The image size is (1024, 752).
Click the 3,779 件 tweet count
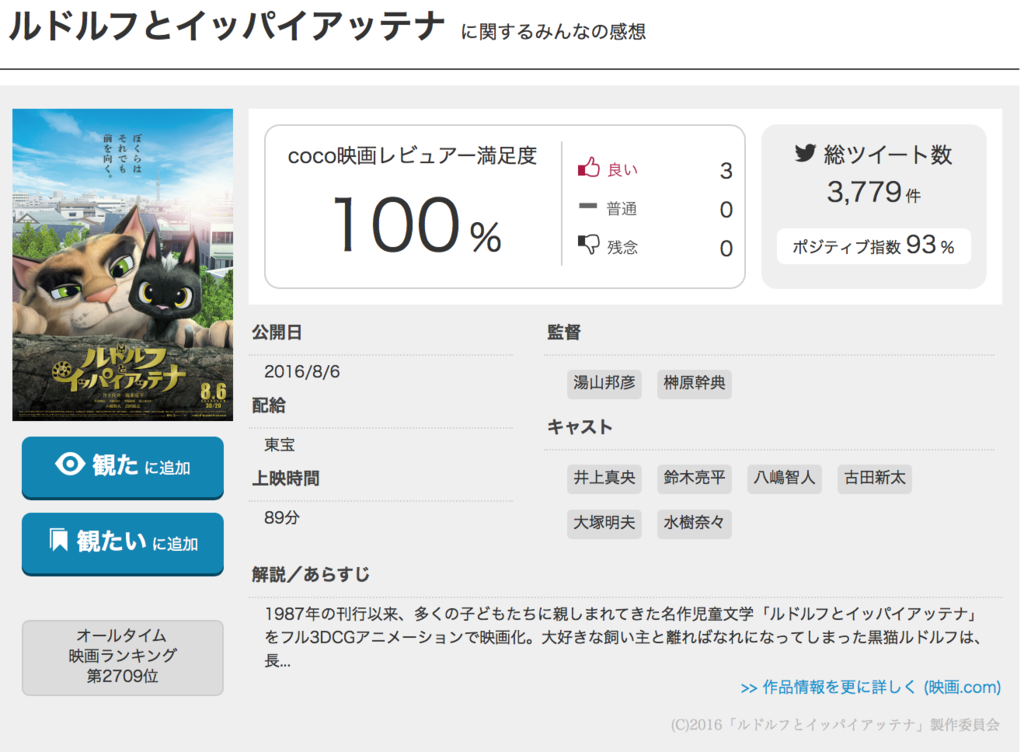(873, 193)
